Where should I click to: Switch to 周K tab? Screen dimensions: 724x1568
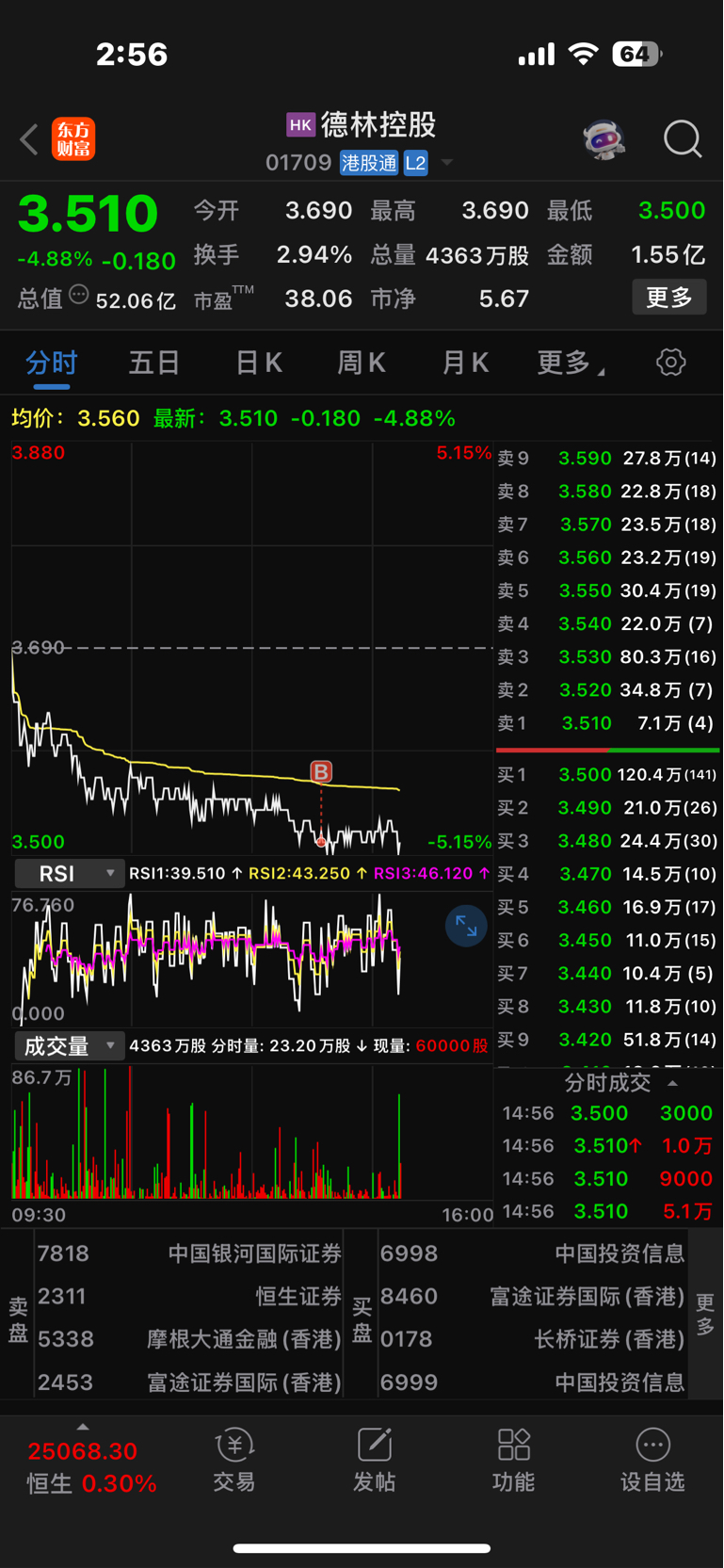pyautogui.click(x=362, y=363)
